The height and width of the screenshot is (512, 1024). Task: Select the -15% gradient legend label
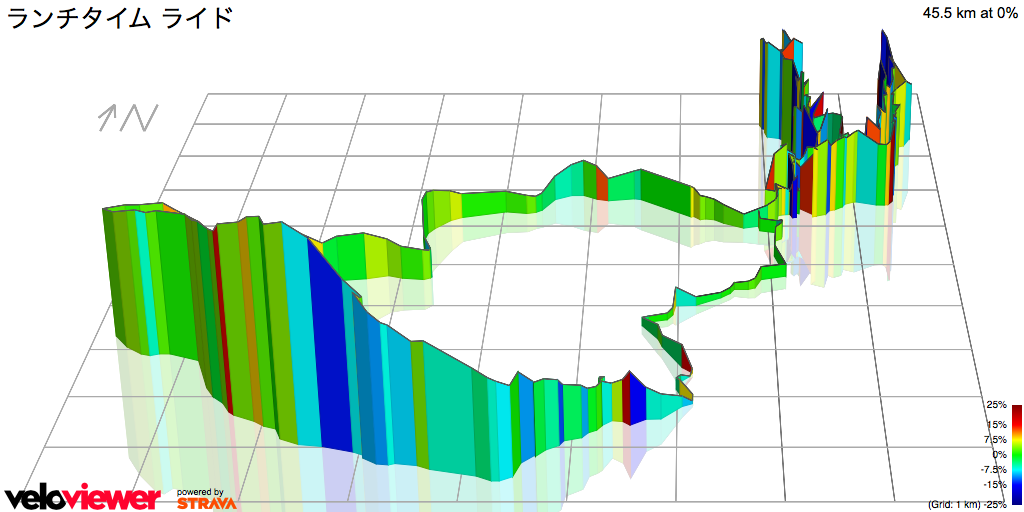point(995,484)
